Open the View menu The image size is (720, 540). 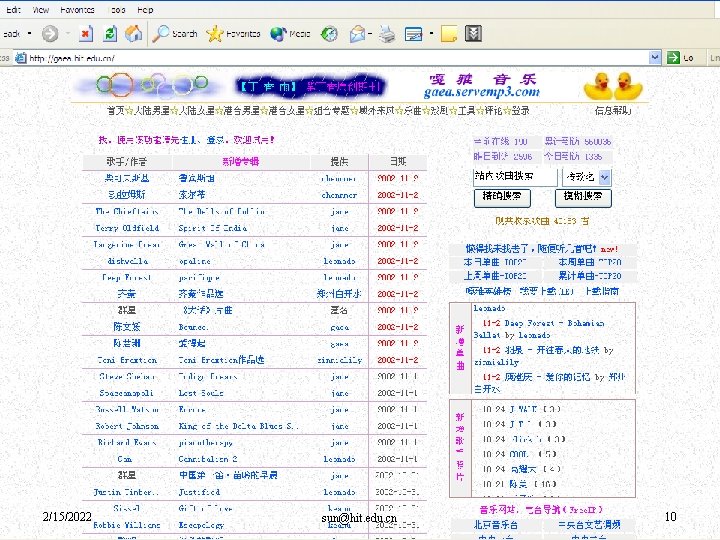pos(40,10)
